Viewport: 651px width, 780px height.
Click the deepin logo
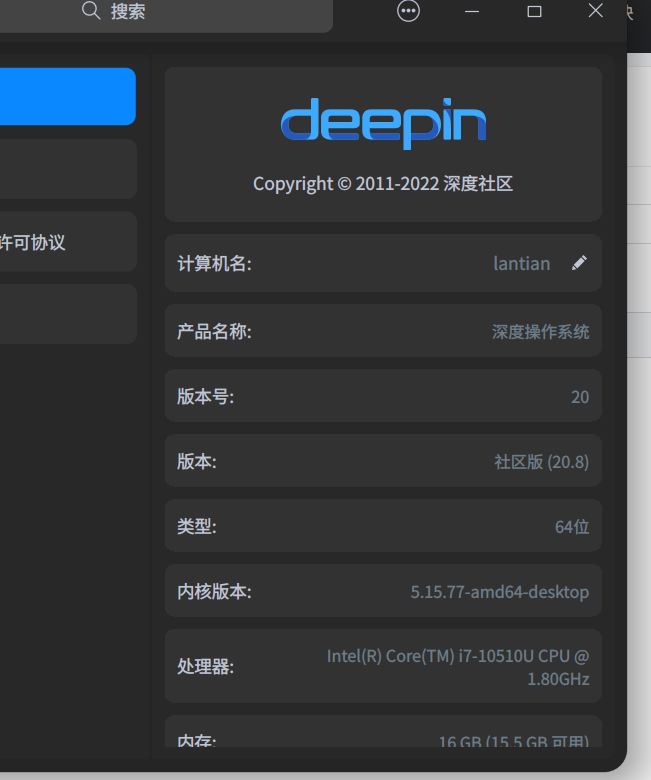tap(383, 123)
